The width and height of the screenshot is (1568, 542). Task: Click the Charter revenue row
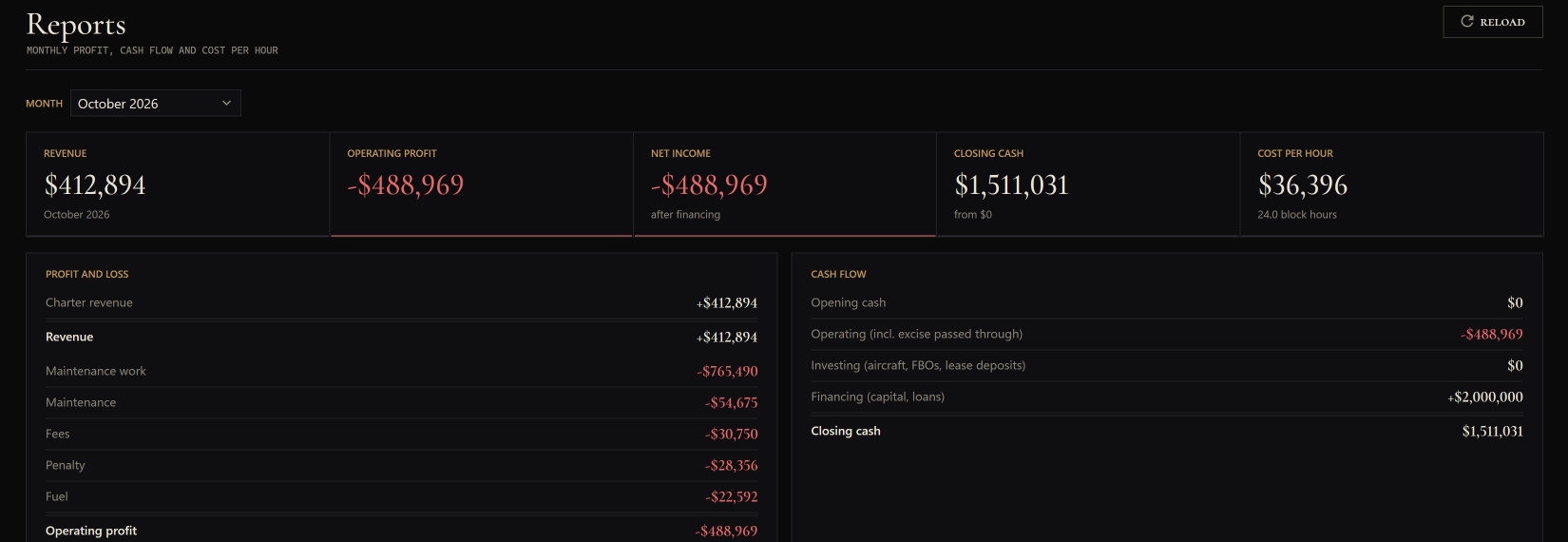401,302
